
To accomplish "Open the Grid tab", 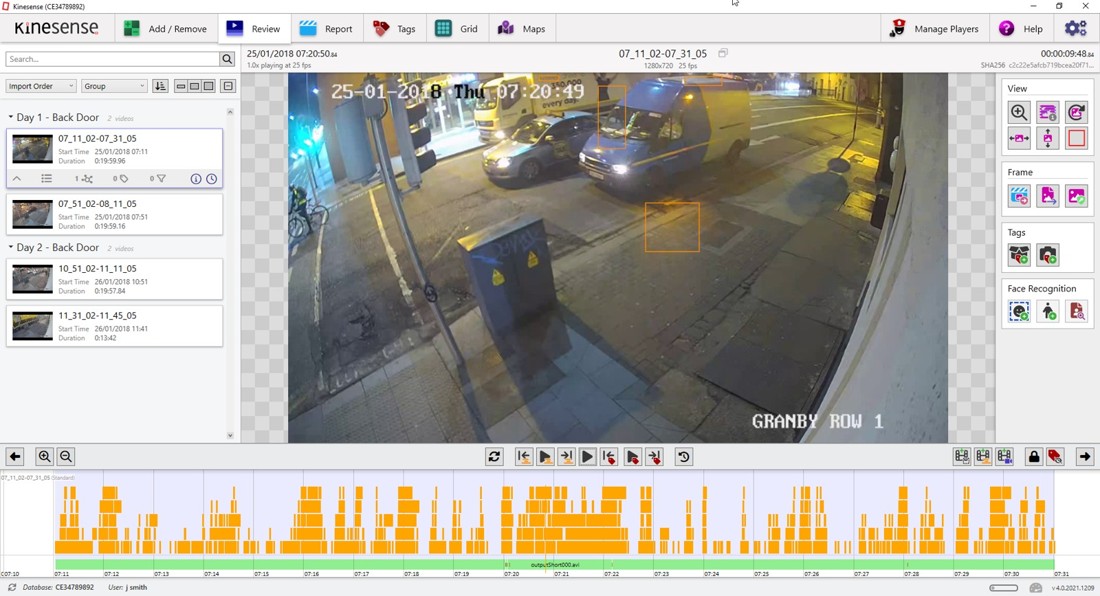I will coord(457,29).
